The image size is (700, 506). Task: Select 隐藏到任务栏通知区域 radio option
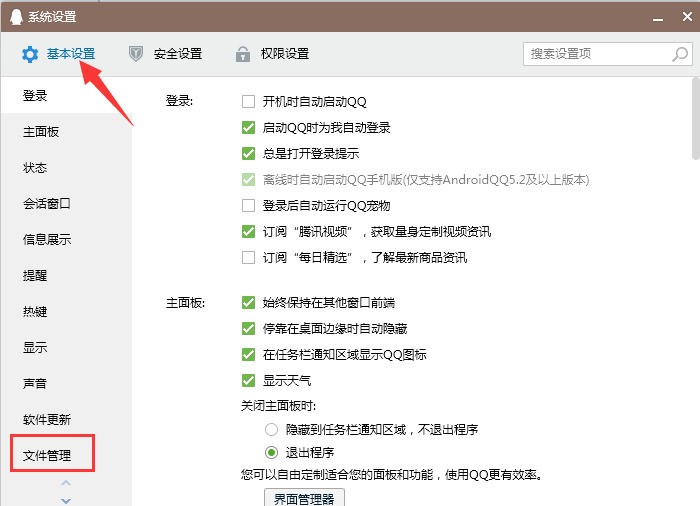[271, 429]
